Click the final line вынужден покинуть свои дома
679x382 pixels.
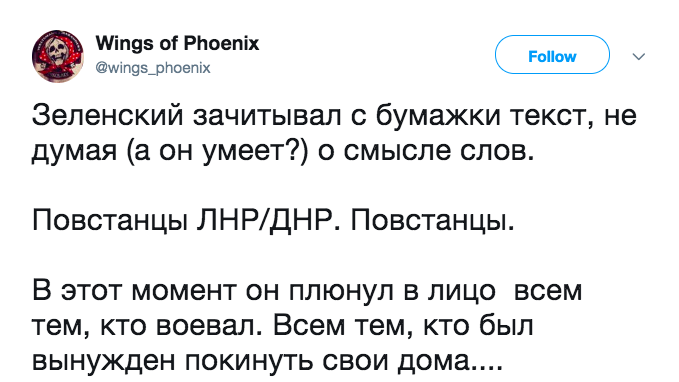pyautogui.click(x=268, y=361)
